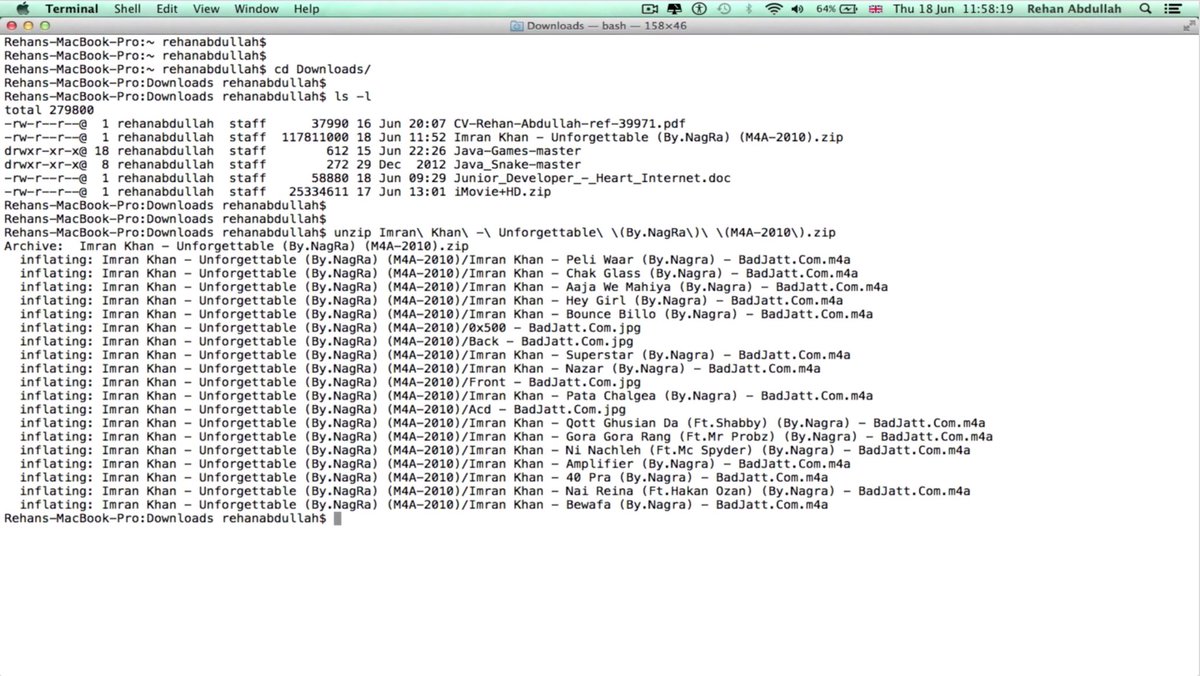Click the Gora Gora Rang inflating line
Viewport: 1200px width, 676px height.
[506, 436]
